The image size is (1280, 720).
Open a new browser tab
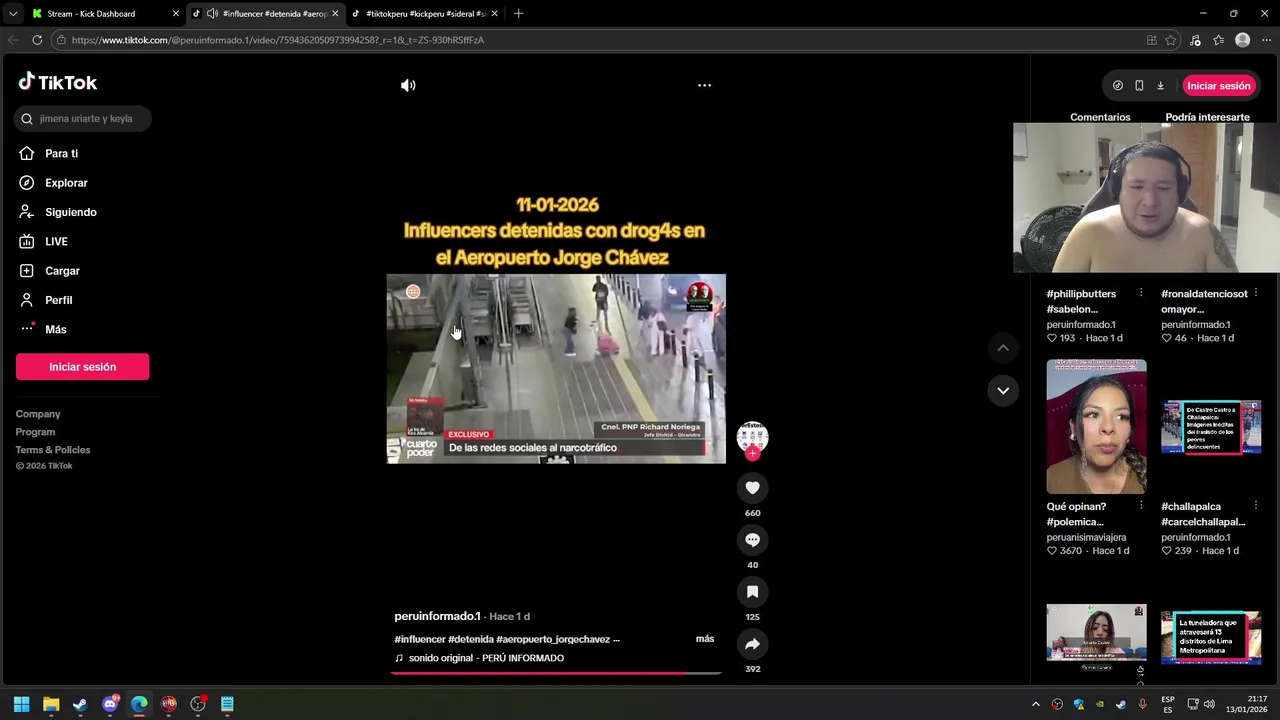pyautogui.click(x=518, y=14)
